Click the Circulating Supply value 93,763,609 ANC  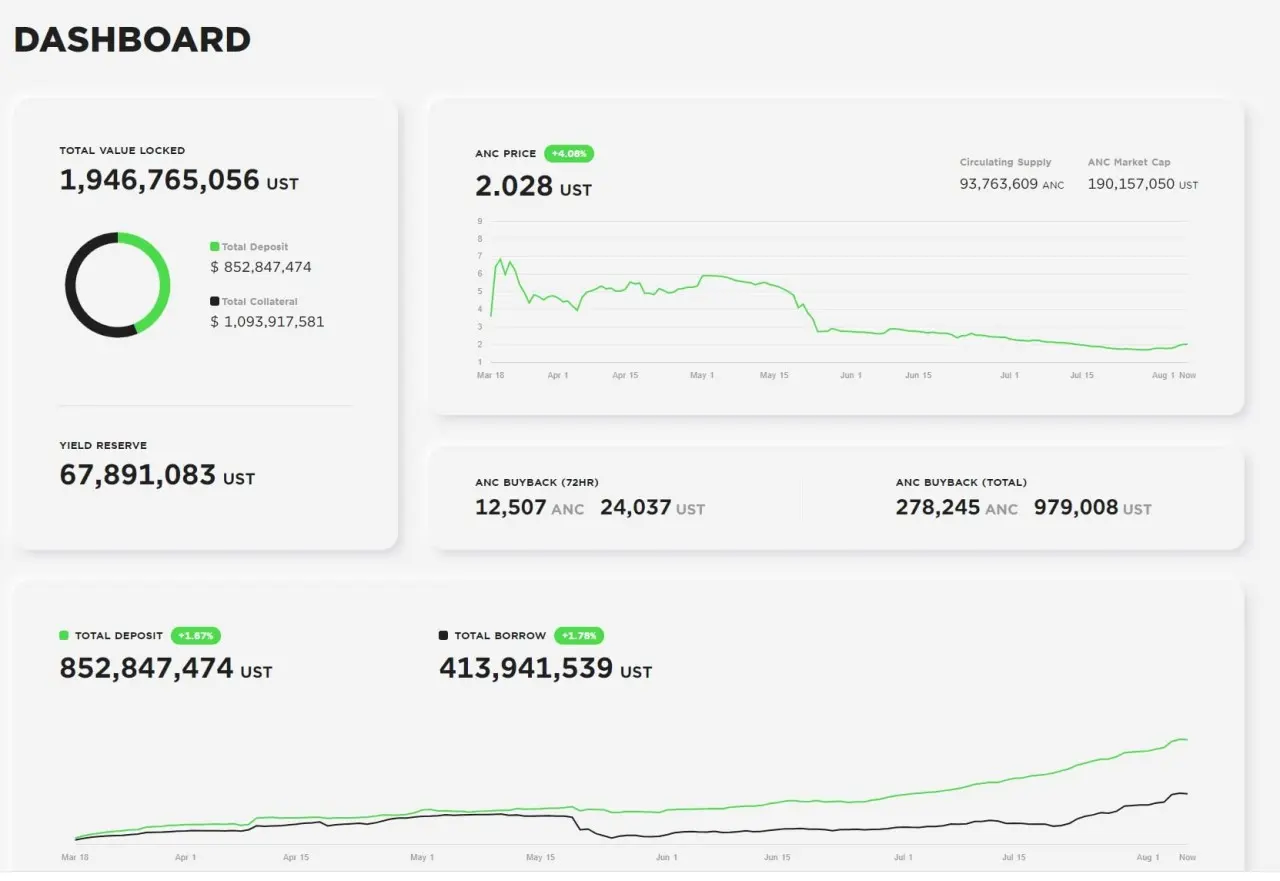pos(1011,184)
